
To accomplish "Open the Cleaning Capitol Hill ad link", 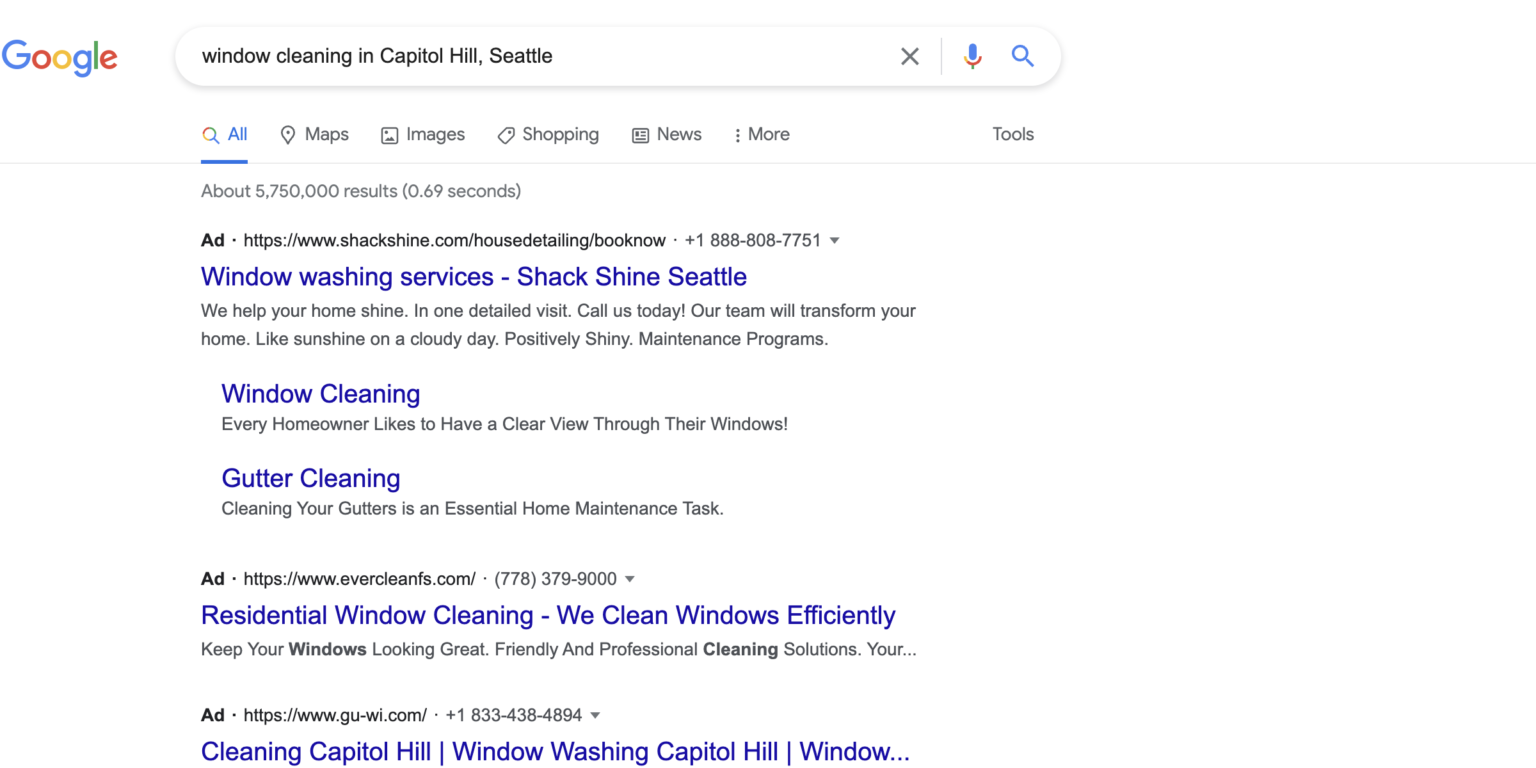I will (x=555, y=751).
